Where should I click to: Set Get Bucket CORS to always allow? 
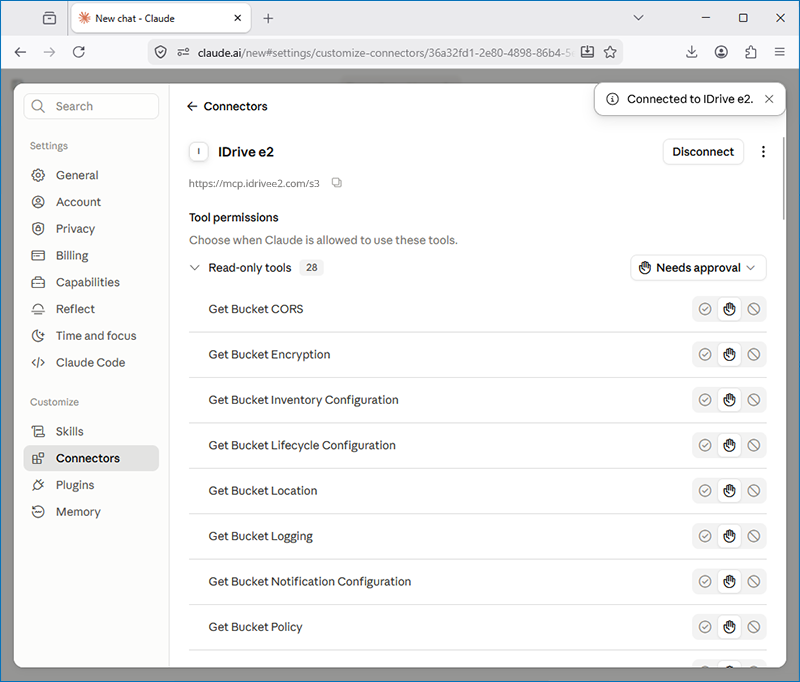tap(705, 309)
